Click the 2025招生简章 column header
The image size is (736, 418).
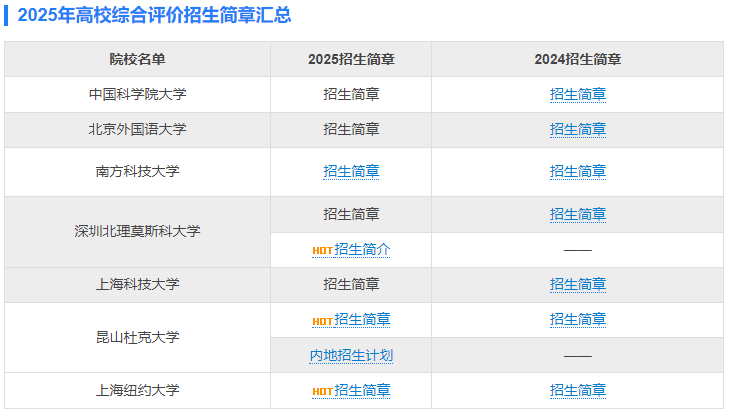click(351, 59)
